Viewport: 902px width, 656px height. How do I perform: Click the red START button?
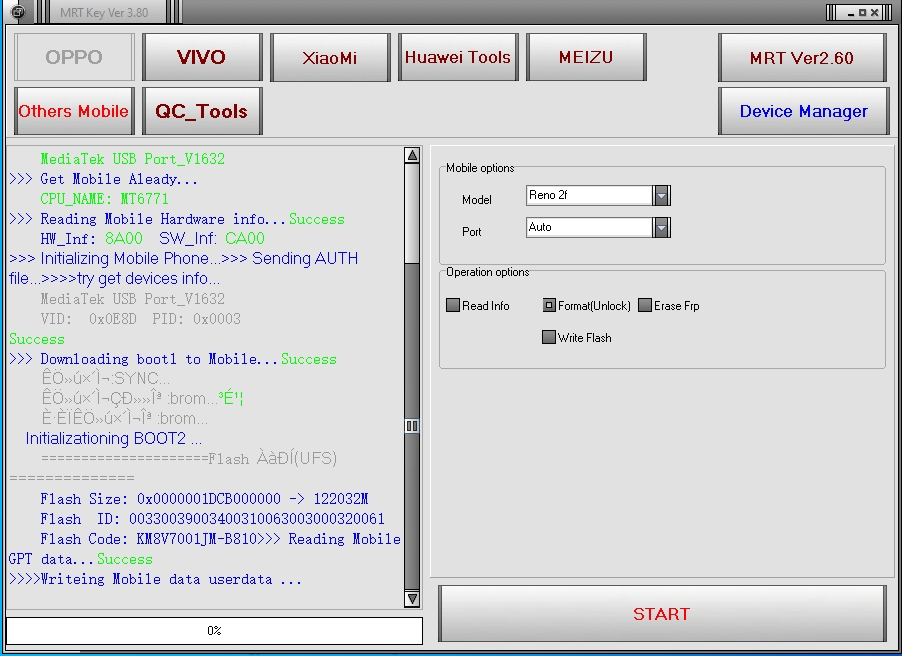pyautogui.click(x=662, y=613)
